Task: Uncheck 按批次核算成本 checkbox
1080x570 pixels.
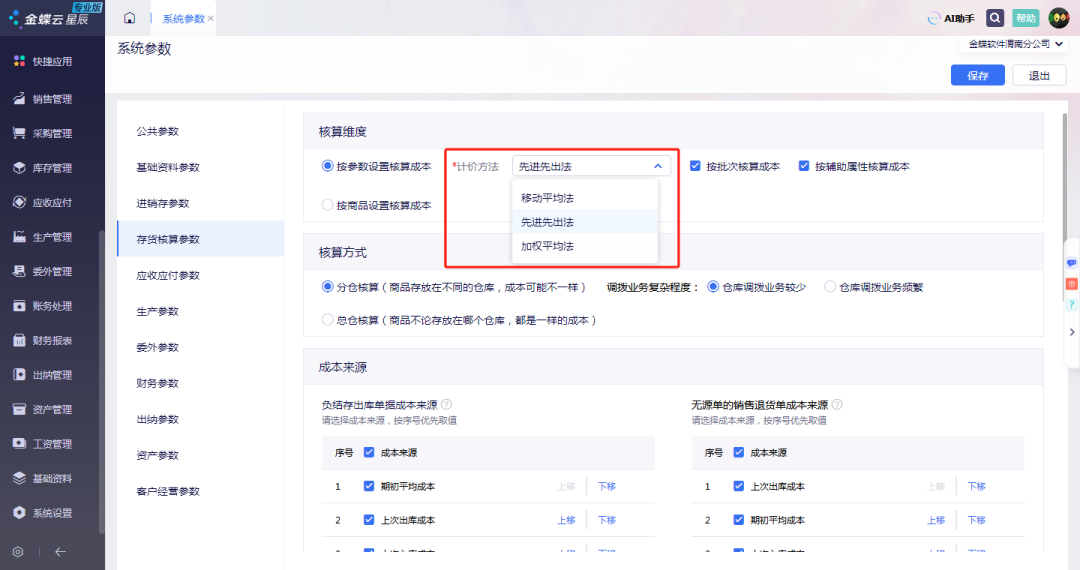Action: pos(696,166)
